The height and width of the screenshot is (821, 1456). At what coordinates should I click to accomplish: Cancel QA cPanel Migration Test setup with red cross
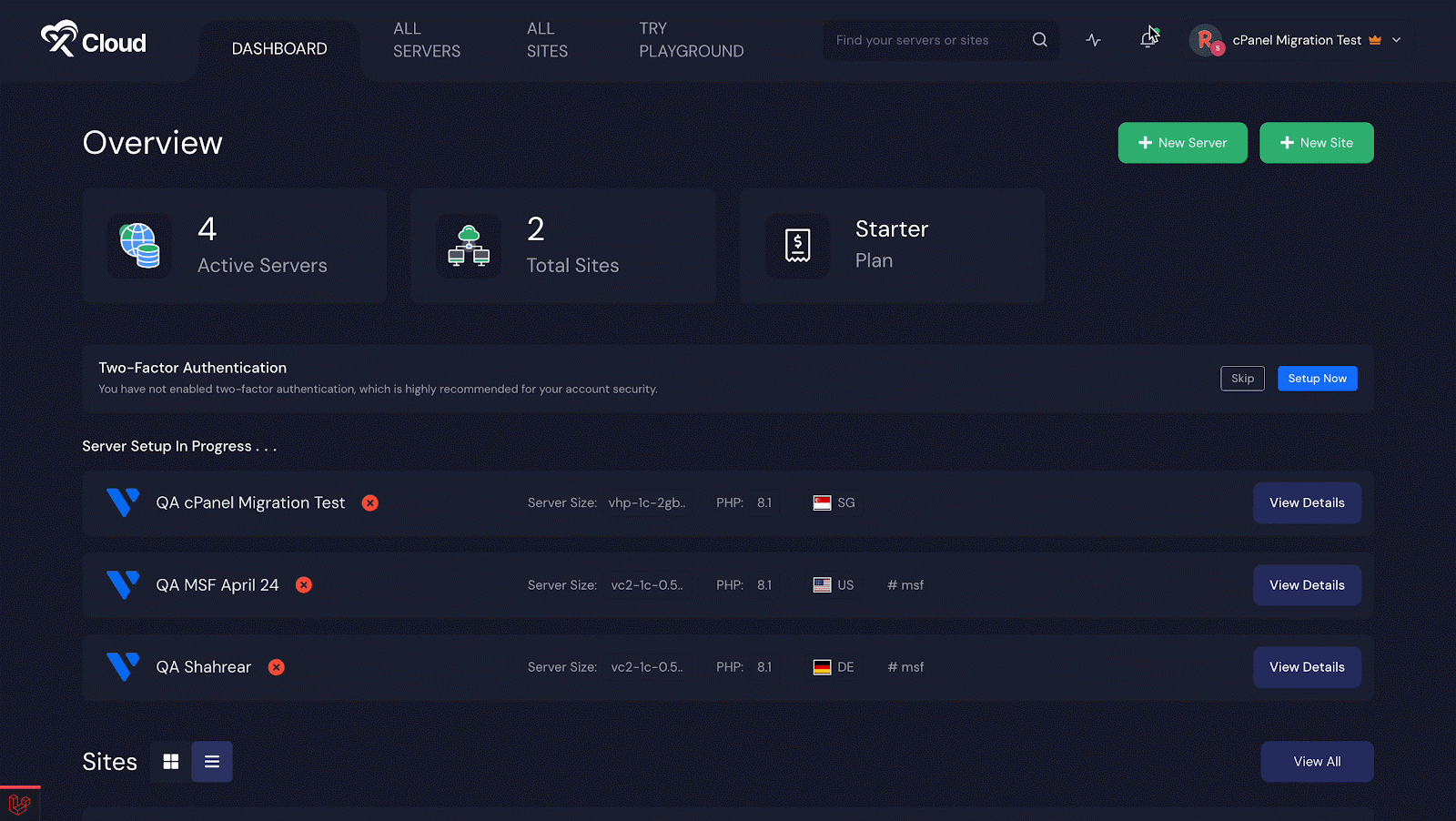(x=369, y=502)
